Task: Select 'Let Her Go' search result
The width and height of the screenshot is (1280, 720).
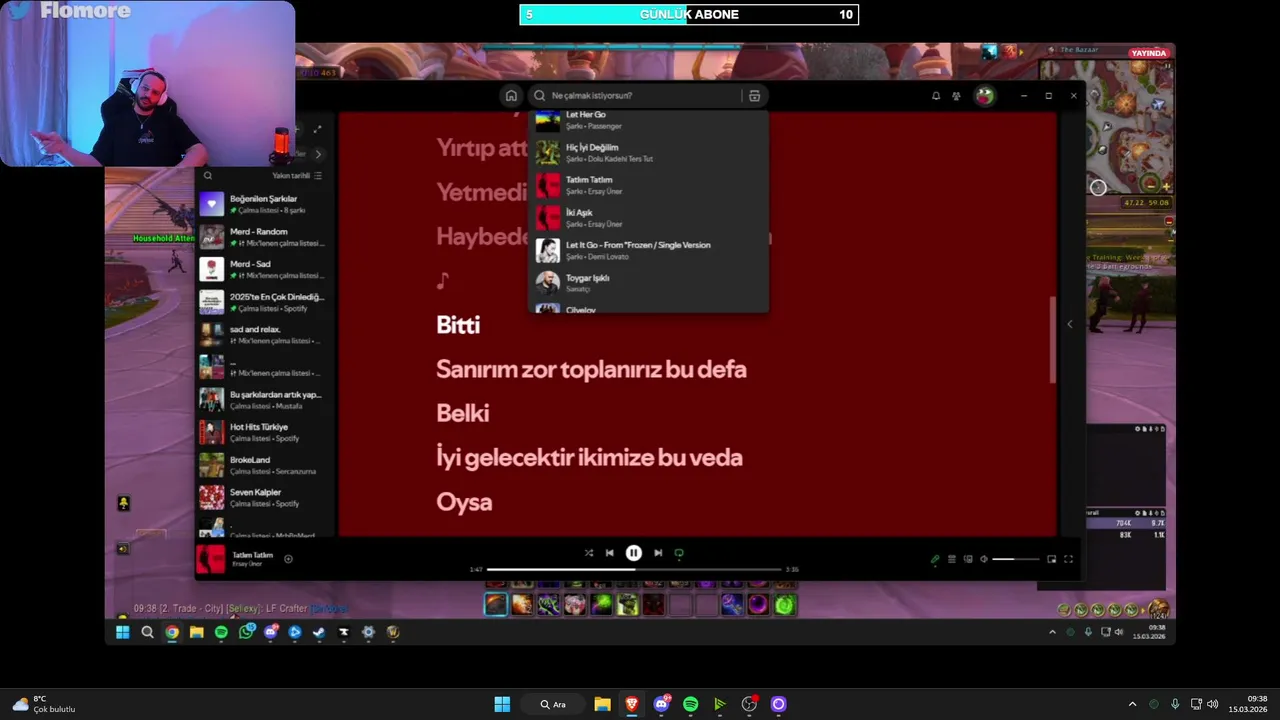Action: point(648,120)
